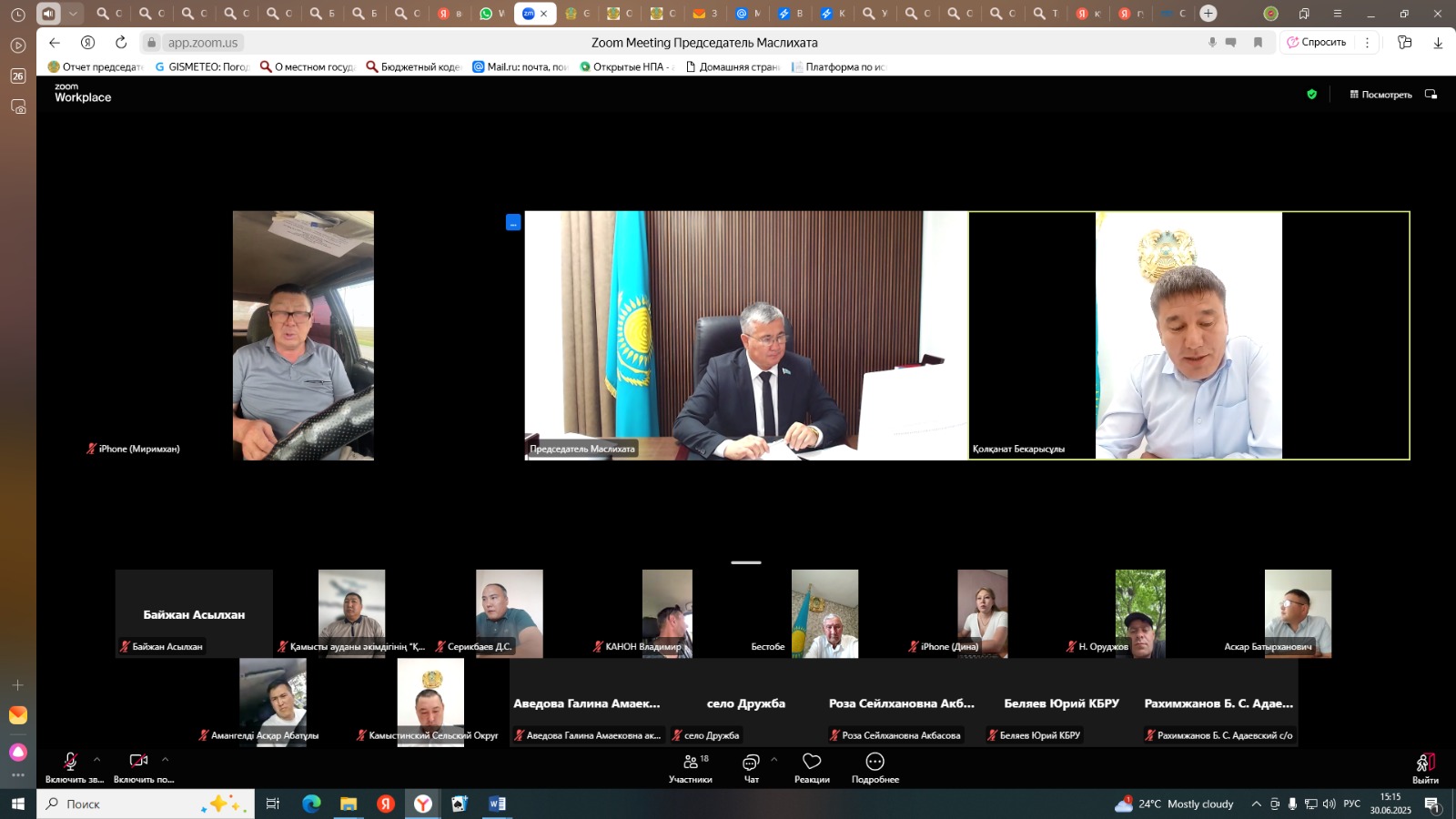The height and width of the screenshot is (819, 1456).
Task: Open the Чат chat panel
Action: [751, 767]
